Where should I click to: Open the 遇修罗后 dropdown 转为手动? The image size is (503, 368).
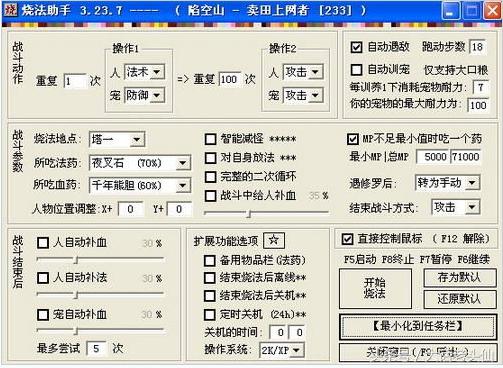point(447,183)
